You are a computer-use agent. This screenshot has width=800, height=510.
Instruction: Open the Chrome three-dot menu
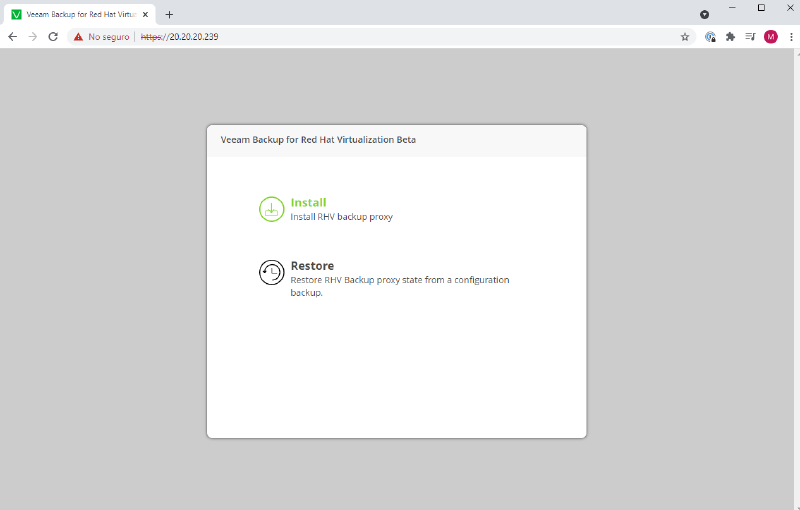pos(791,37)
